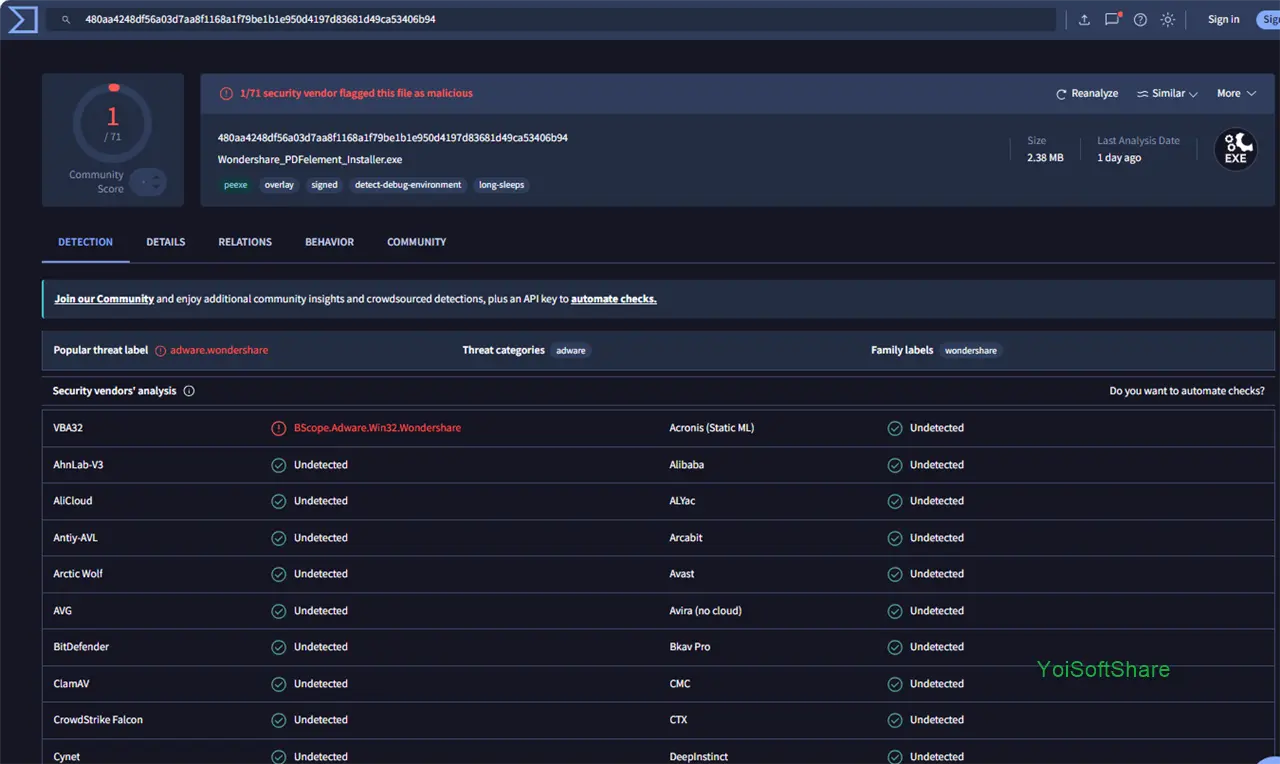This screenshot has height=764, width=1280.
Task: Click the CrowdStrike Falcon undetected checkmark
Action: point(279,720)
